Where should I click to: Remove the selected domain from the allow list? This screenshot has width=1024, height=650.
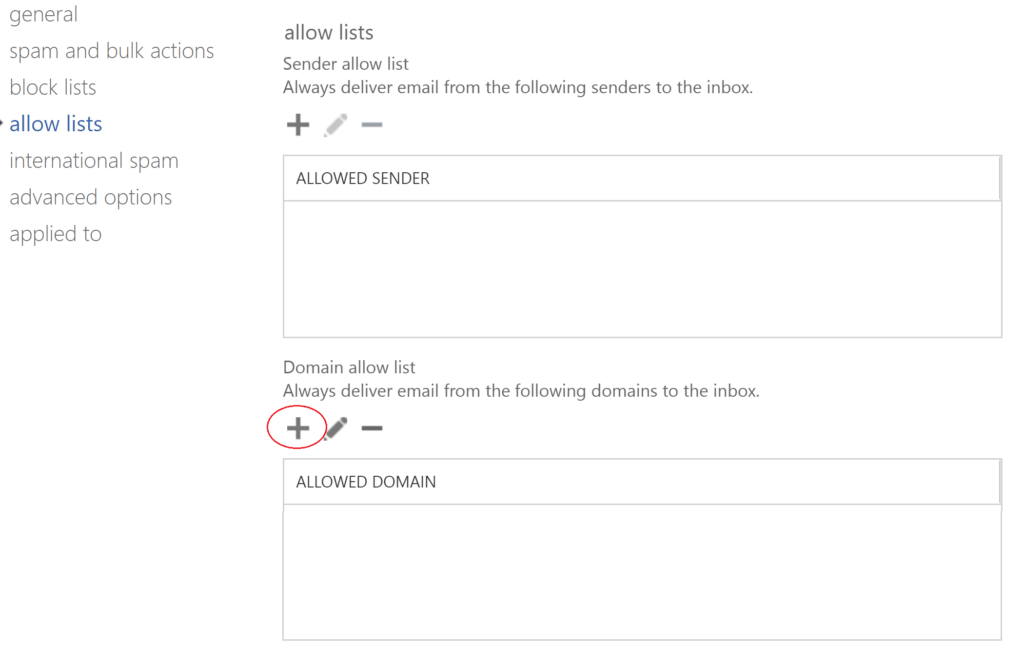(x=371, y=428)
